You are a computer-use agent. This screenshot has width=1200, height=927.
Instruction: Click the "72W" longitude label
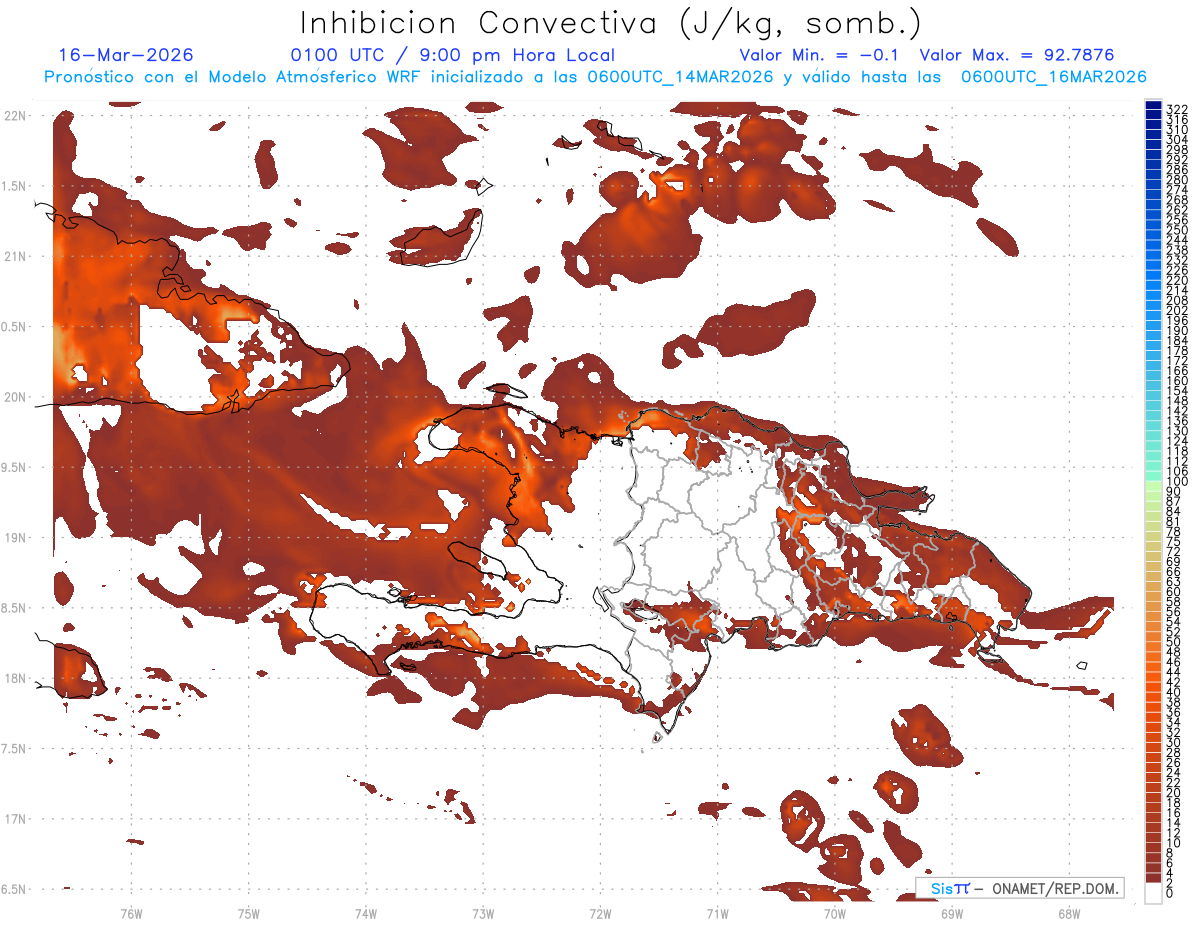(600, 913)
